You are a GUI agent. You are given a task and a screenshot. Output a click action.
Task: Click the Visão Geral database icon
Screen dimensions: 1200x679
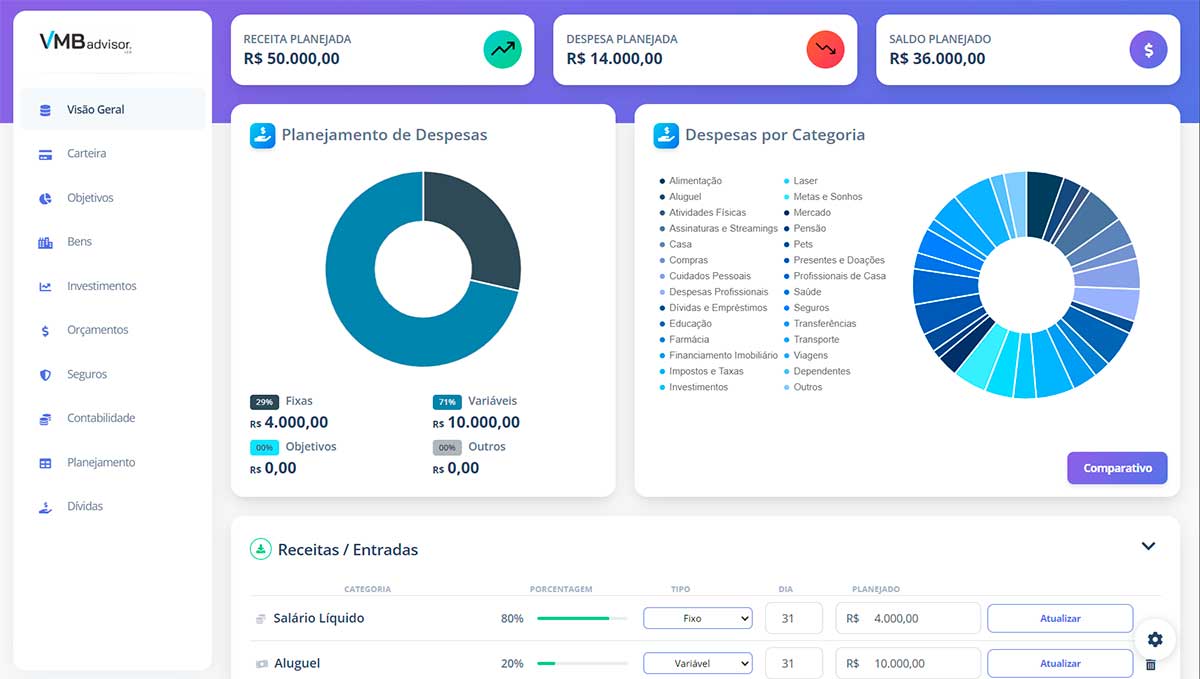pos(45,110)
